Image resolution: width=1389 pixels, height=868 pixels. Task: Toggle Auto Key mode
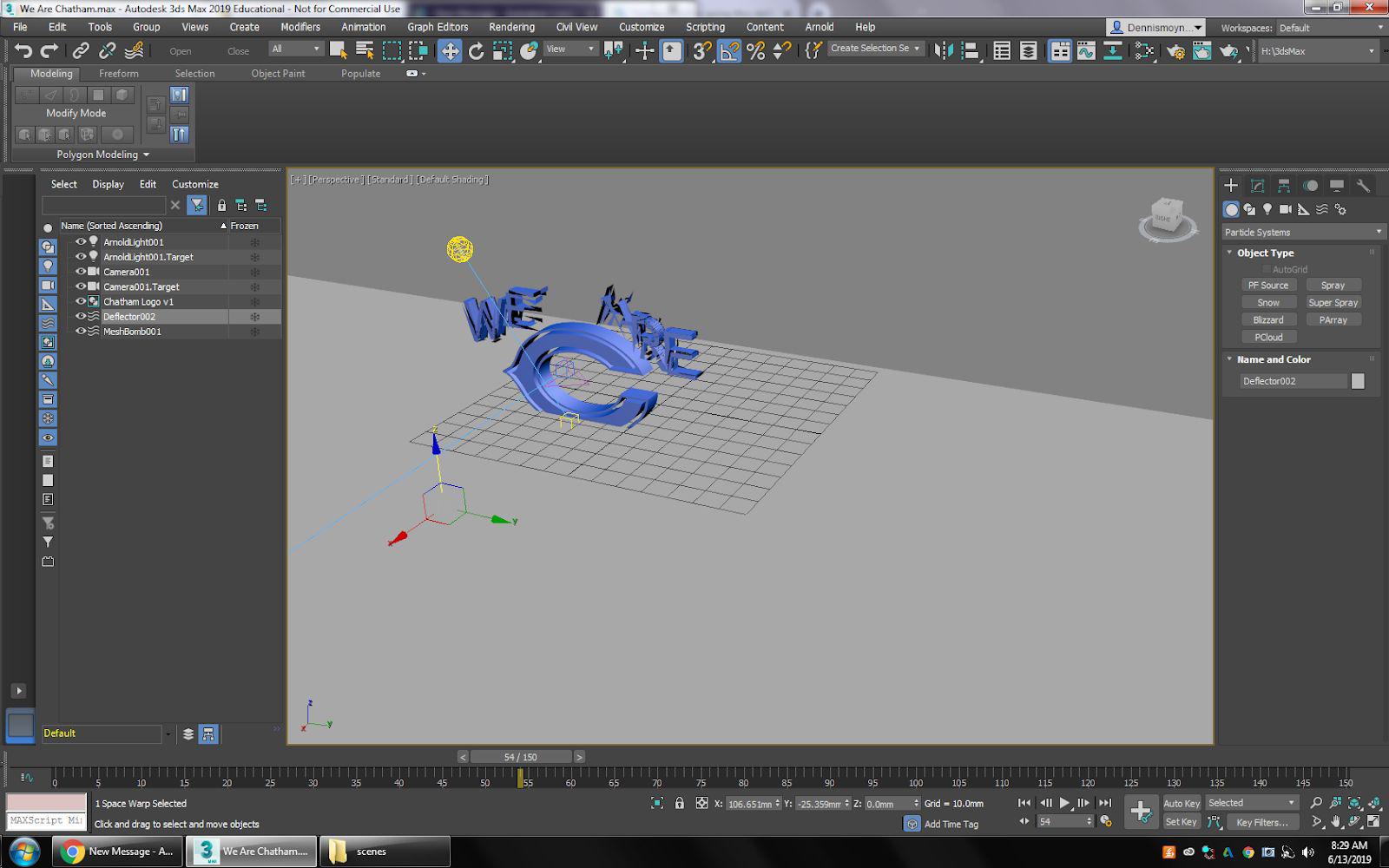click(1181, 804)
